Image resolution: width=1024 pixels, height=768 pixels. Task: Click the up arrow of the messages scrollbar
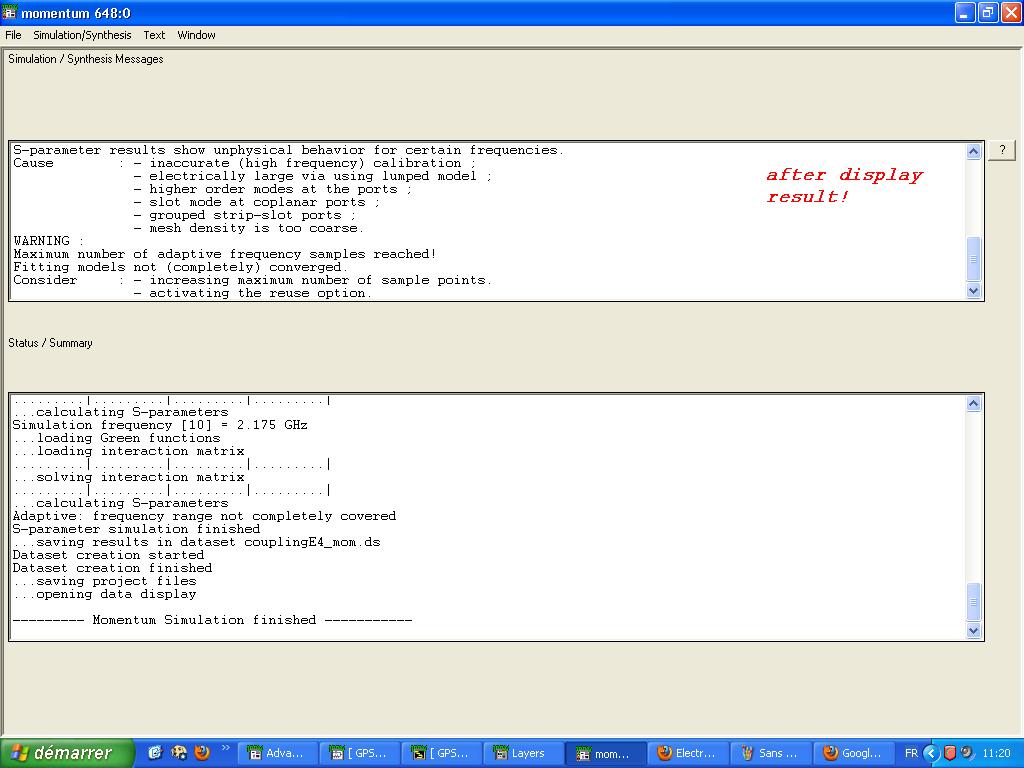(973, 152)
